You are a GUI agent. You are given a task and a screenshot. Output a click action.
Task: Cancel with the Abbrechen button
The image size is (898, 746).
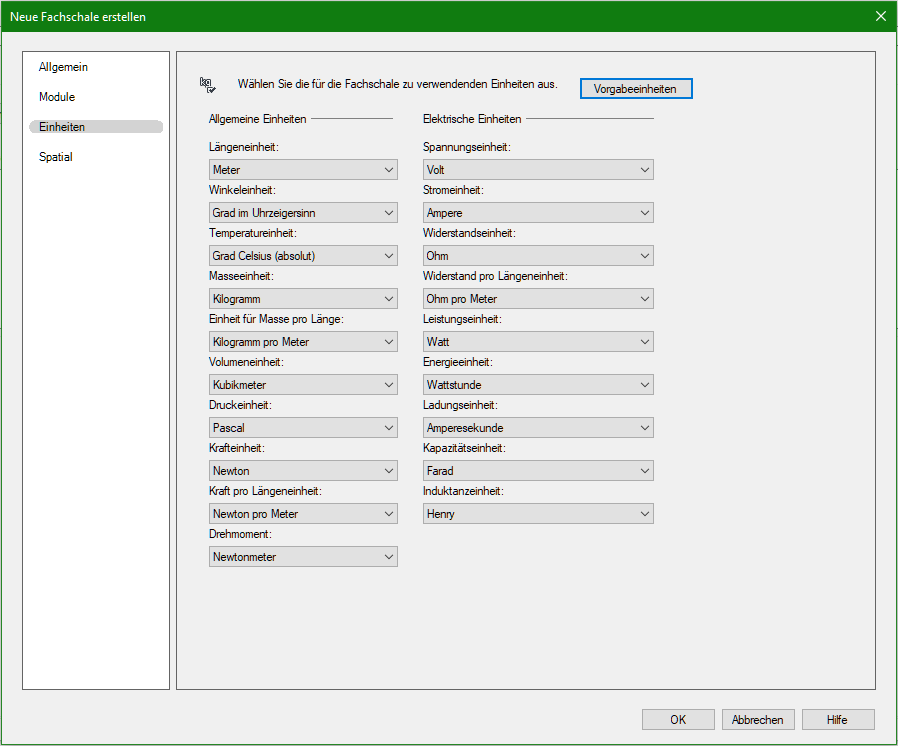(x=758, y=720)
